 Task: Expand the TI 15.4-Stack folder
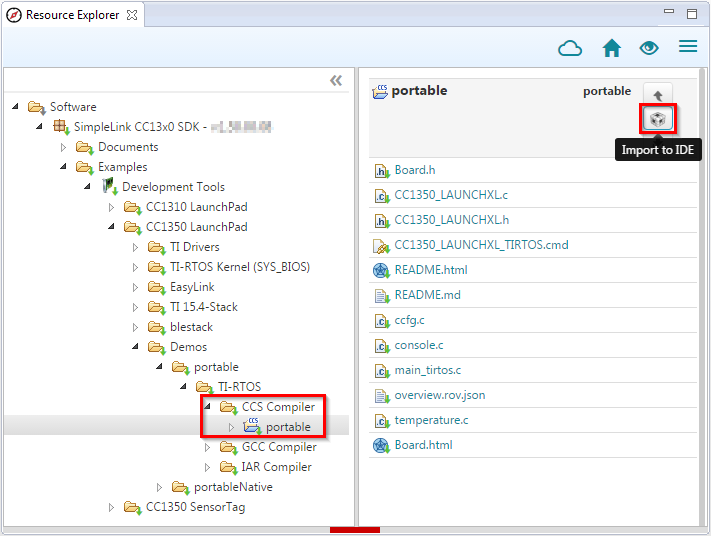[x=135, y=307]
